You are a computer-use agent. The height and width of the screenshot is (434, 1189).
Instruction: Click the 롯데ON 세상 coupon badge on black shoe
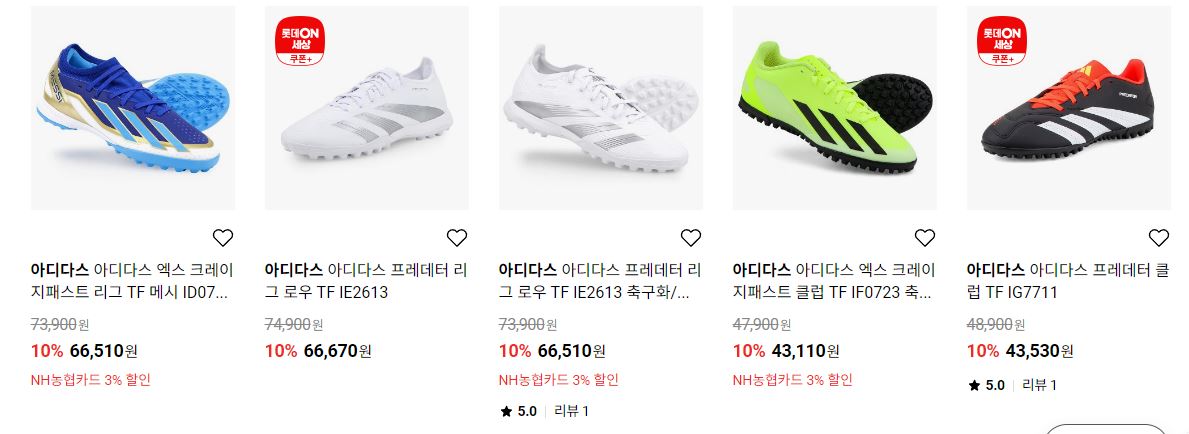point(1002,40)
